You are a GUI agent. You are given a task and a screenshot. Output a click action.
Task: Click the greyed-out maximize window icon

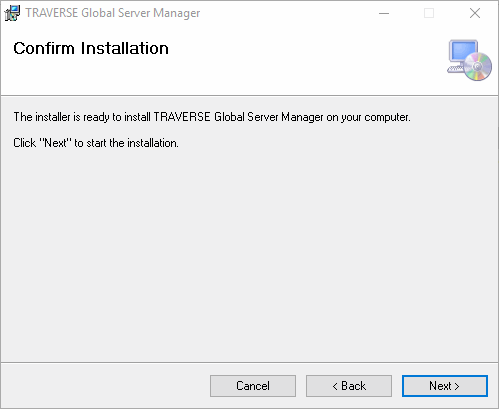429,13
